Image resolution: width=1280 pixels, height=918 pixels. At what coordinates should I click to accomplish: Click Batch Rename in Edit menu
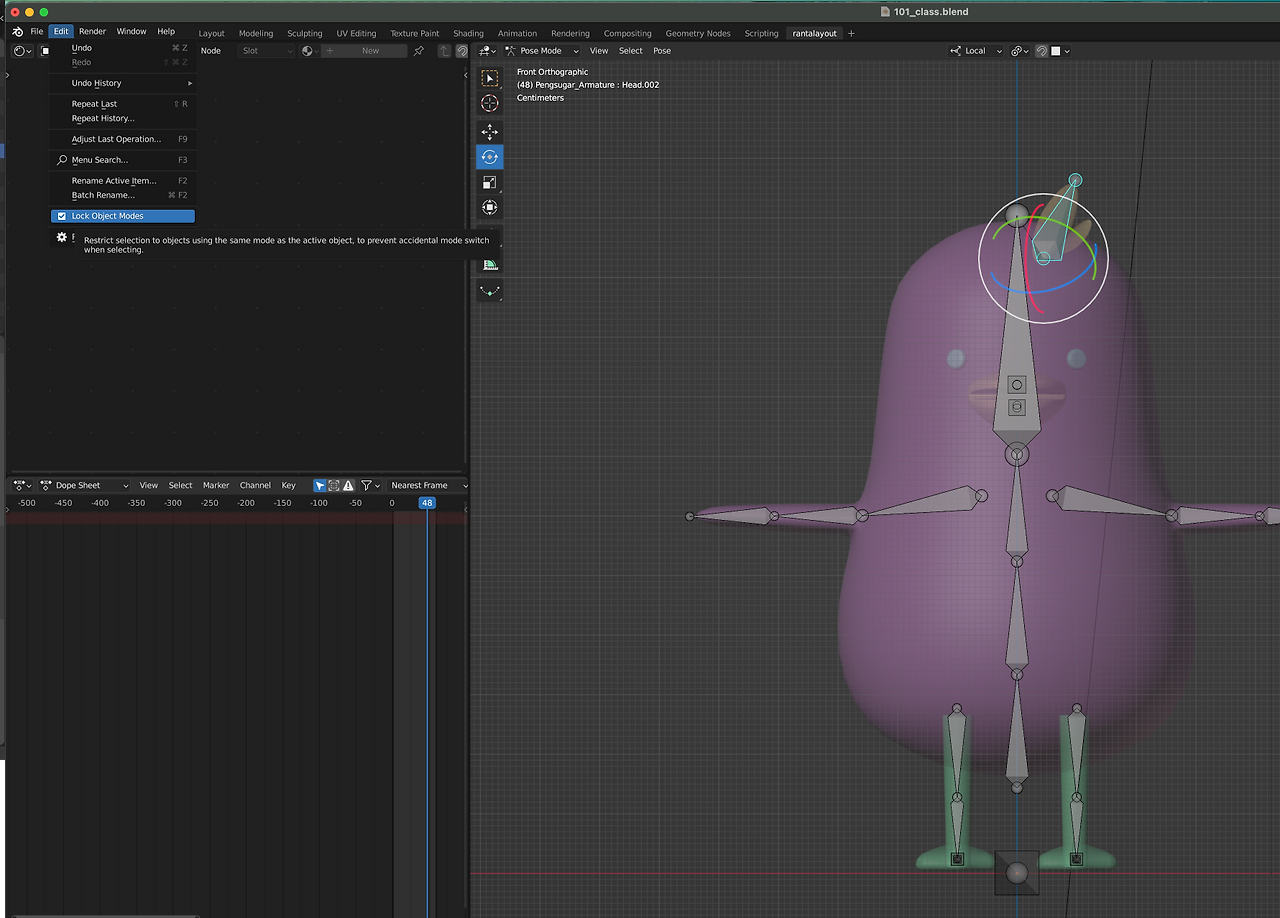coord(102,195)
